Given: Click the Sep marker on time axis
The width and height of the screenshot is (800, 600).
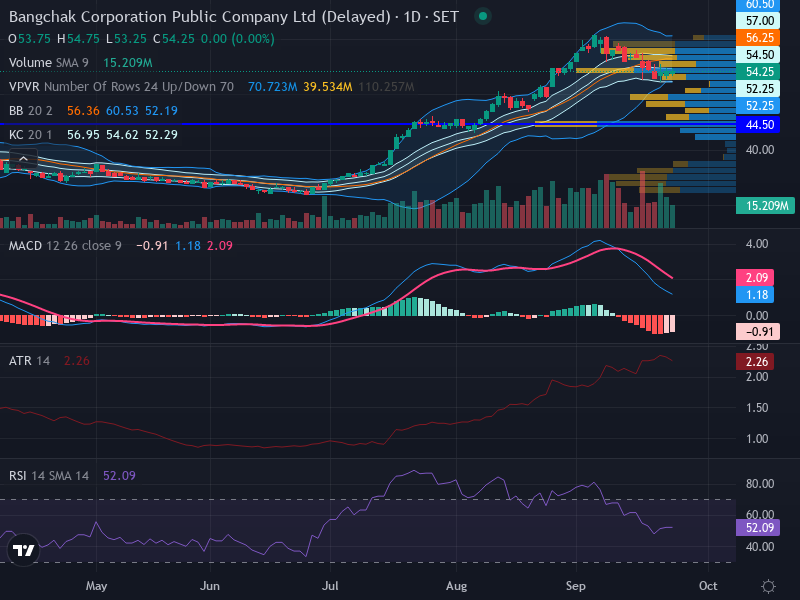Looking at the screenshot, I should [576, 586].
